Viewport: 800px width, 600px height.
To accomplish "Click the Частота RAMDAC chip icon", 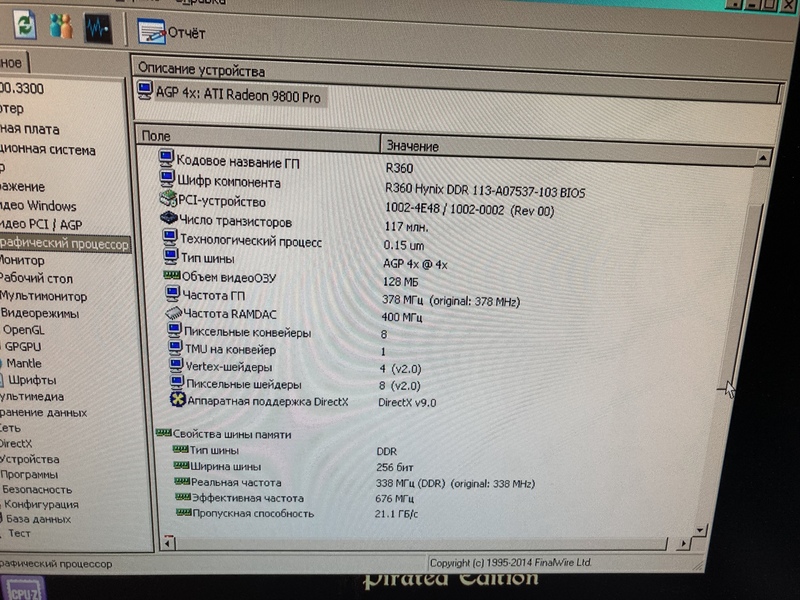I will [173, 312].
